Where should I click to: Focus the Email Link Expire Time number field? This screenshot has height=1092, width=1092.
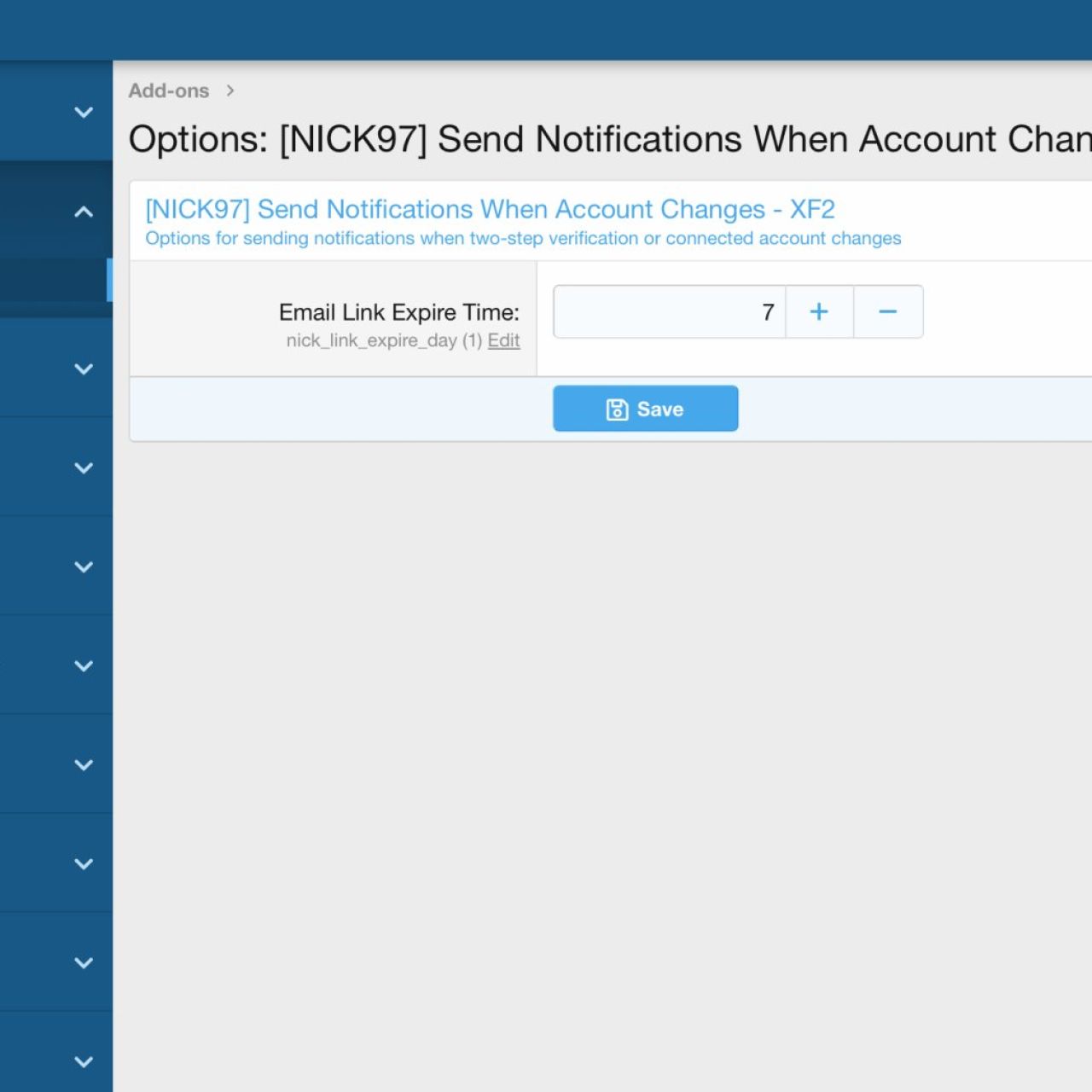click(670, 312)
